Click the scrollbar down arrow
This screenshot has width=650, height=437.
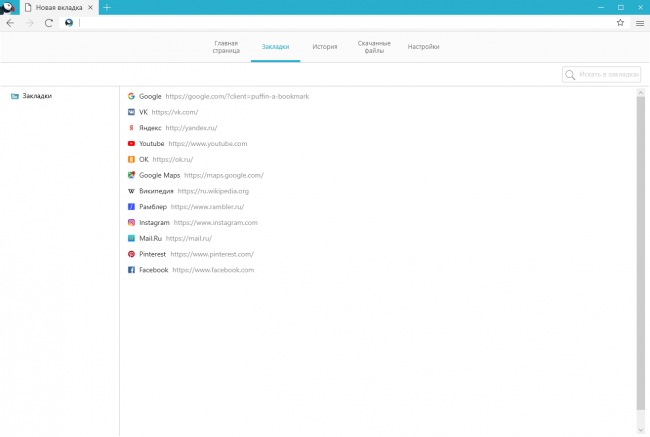(640, 430)
